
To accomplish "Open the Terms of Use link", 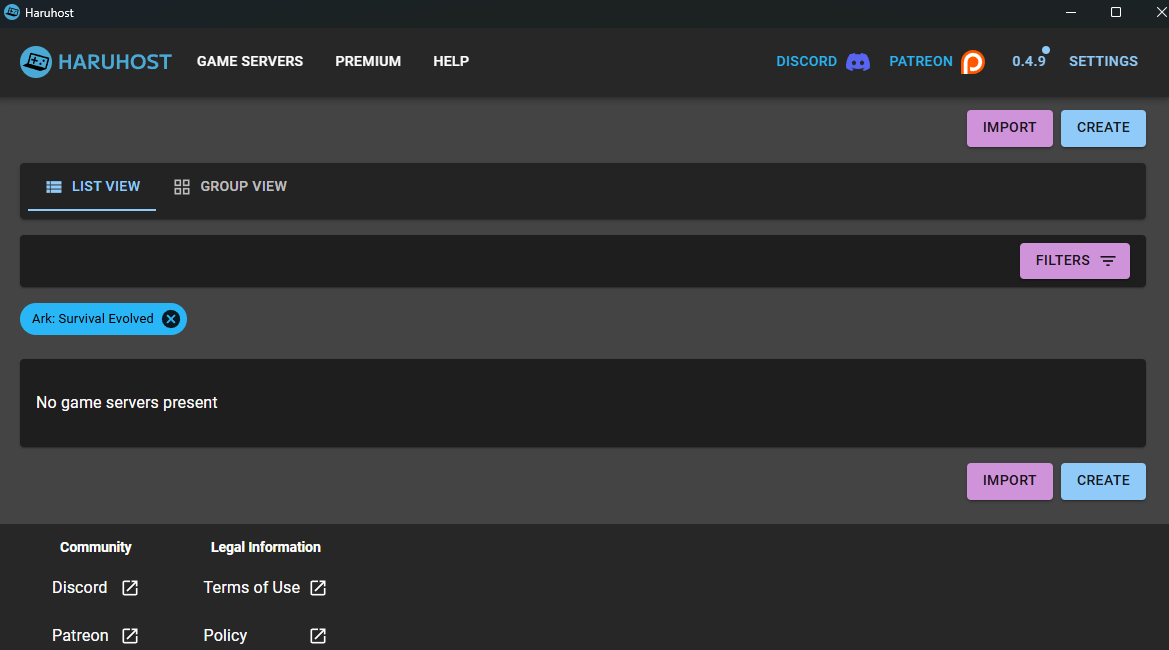I will click(x=251, y=588).
